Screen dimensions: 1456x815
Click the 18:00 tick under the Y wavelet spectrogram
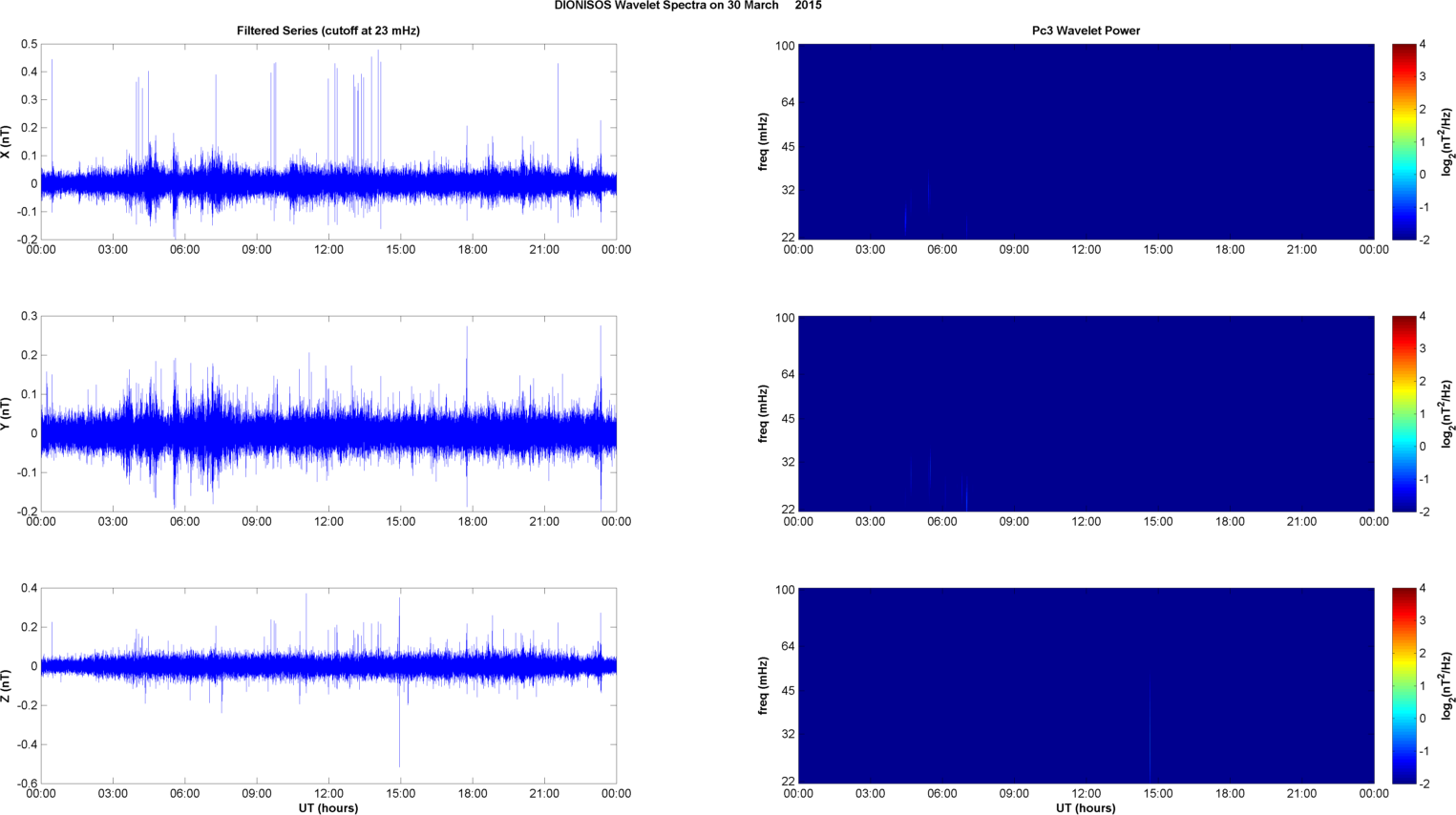[x=1230, y=522]
